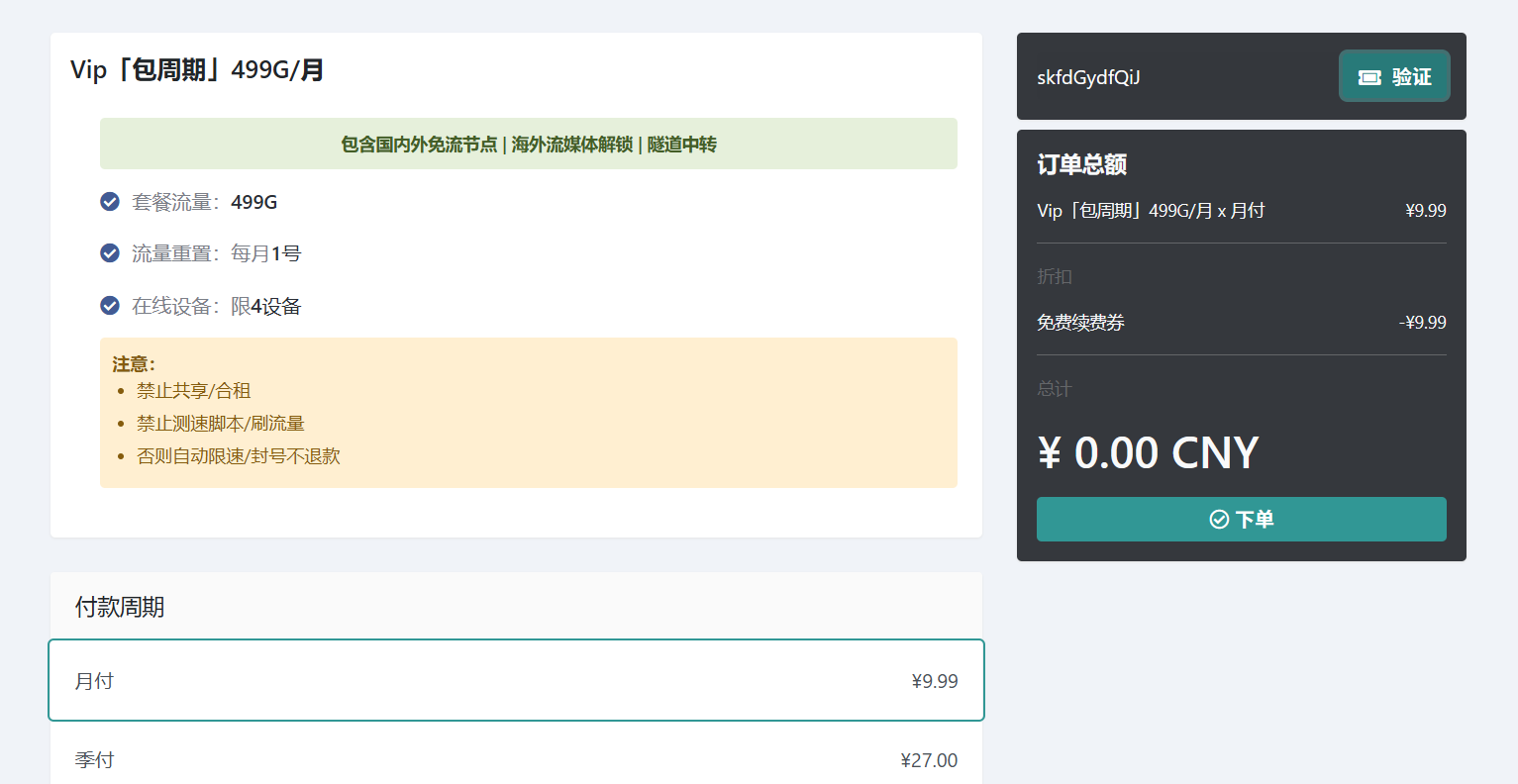Focus the coupon code field containing skfdGydfQiJ

click(1178, 77)
